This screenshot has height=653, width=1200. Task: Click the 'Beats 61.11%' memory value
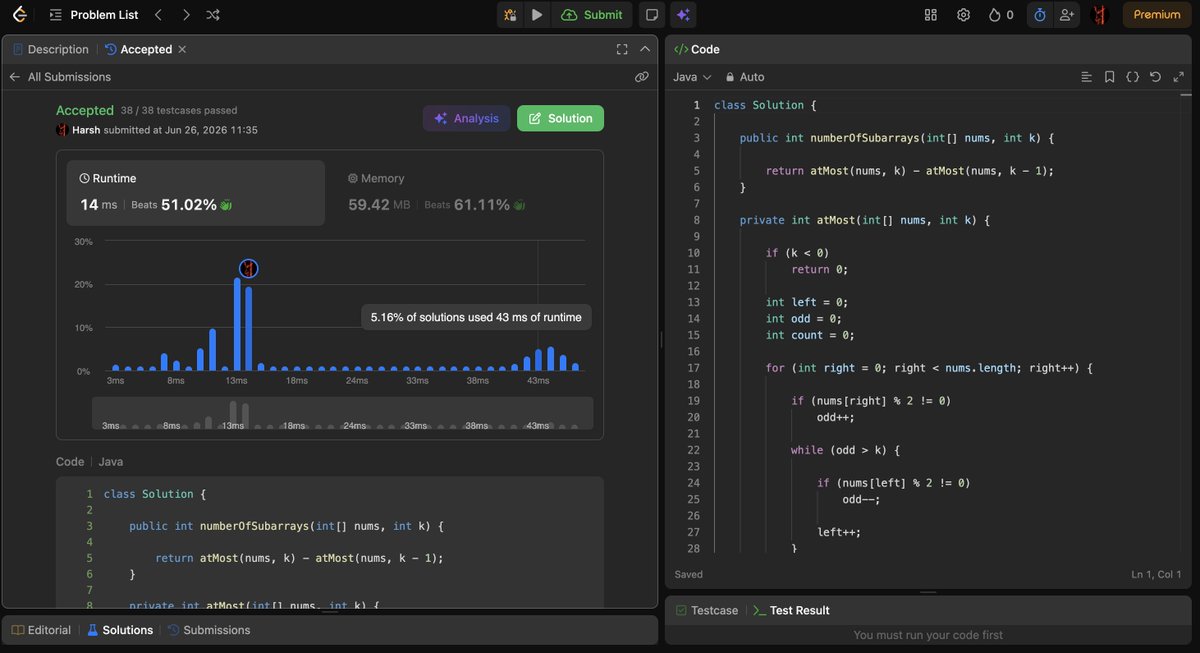pos(475,204)
